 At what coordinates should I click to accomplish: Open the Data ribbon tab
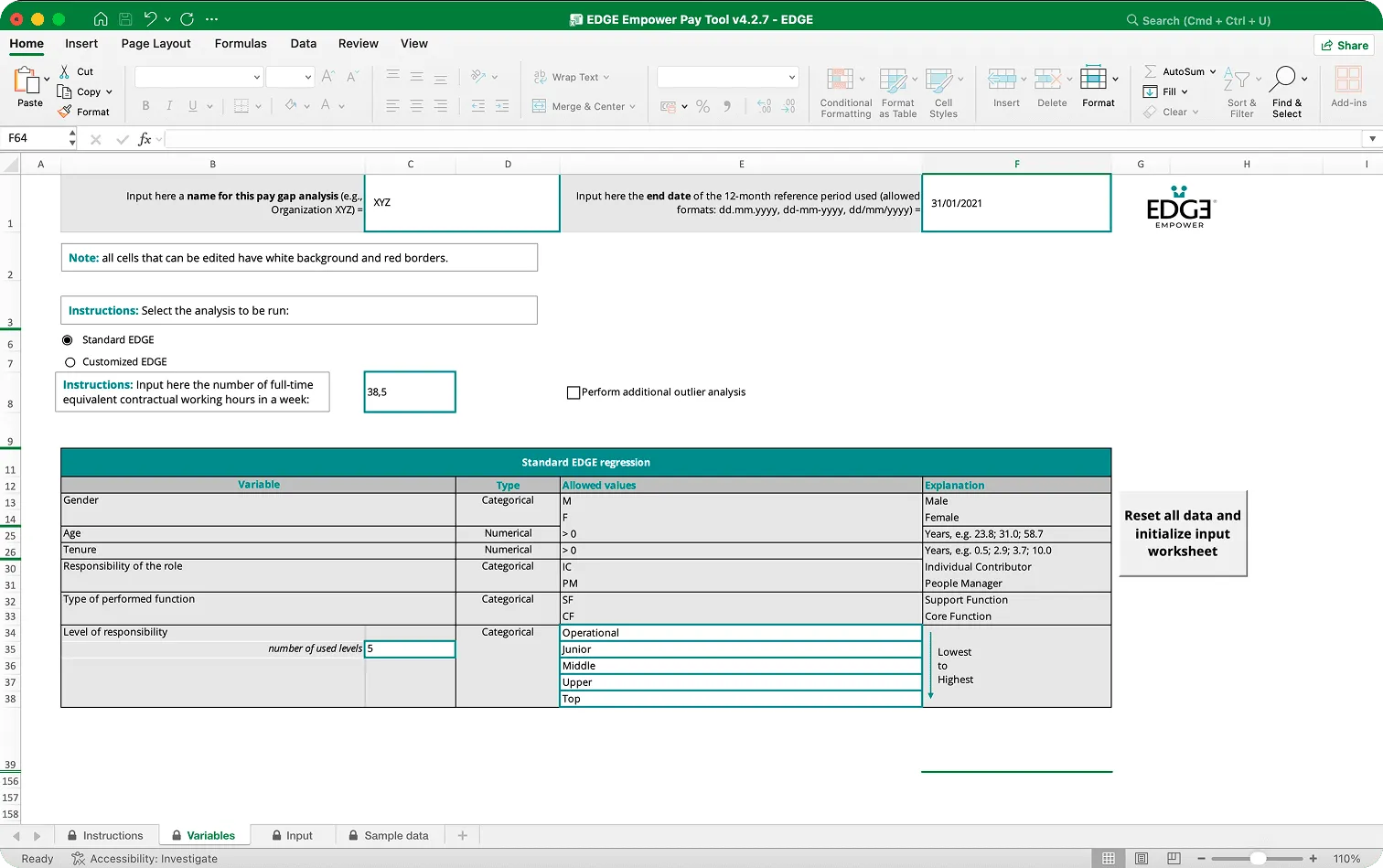click(x=304, y=43)
